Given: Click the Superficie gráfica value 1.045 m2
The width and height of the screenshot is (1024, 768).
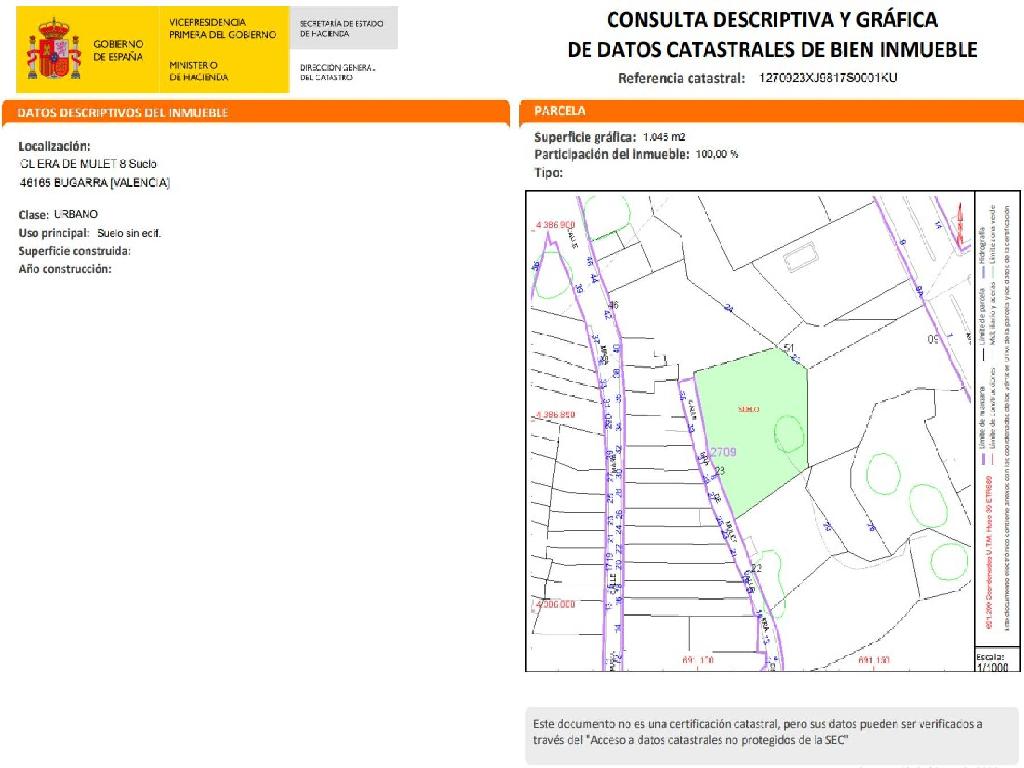Looking at the screenshot, I should pos(664,137).
